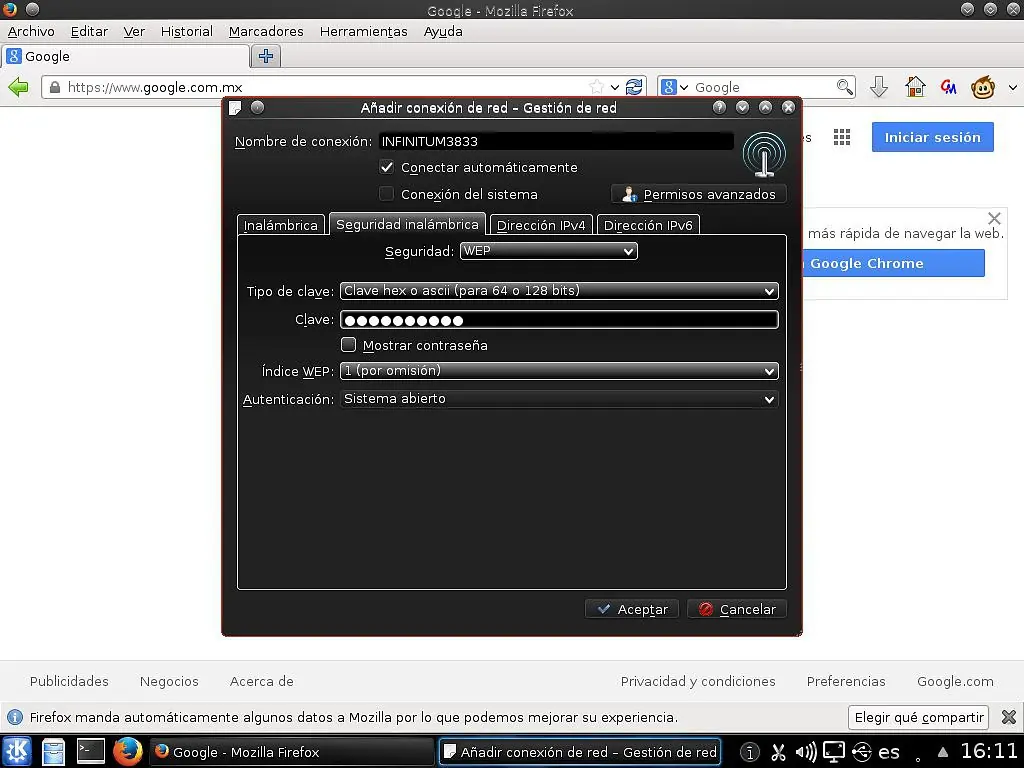
Task: Open the Dirección IPv4 tab
Action: pos(541,225)
